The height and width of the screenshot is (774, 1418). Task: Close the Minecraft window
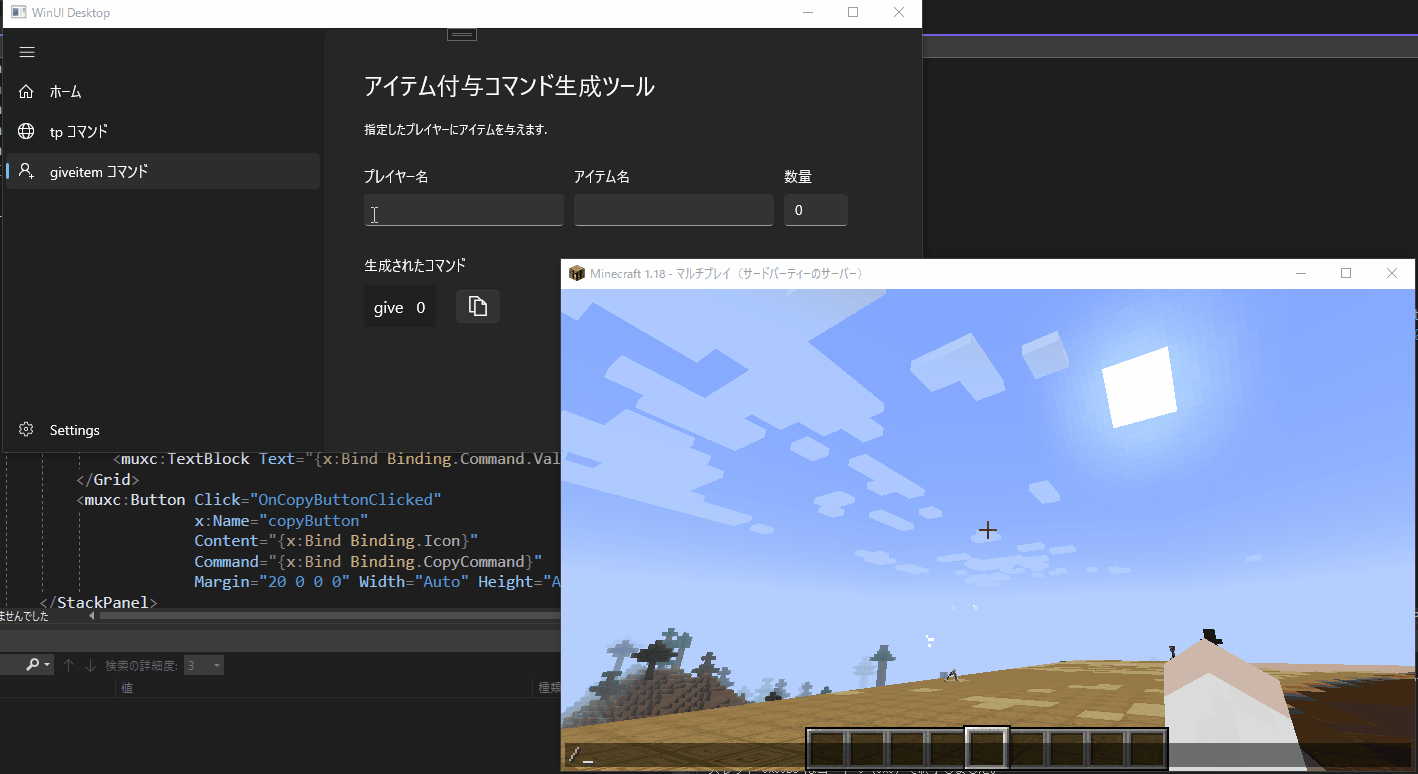[1392, 273]
